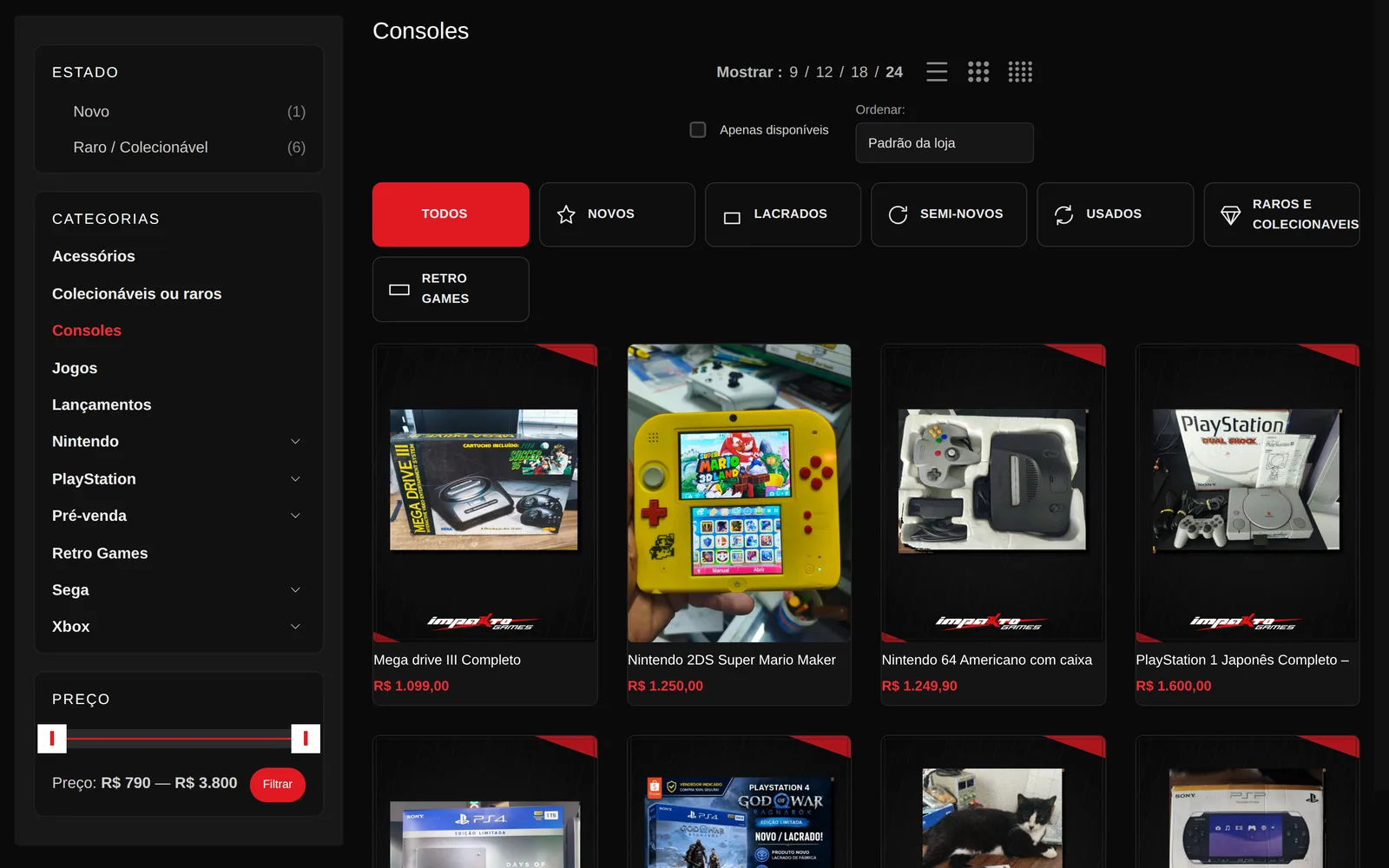1389x868 pixels.
Task: Select the RETRO GAMES filter tab
Action: click(x=451, y=289)
